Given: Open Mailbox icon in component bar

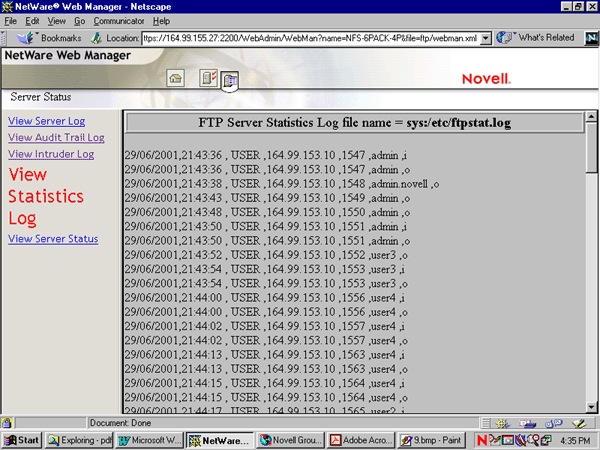Looking at the screenshot, I should pos(527,423).
